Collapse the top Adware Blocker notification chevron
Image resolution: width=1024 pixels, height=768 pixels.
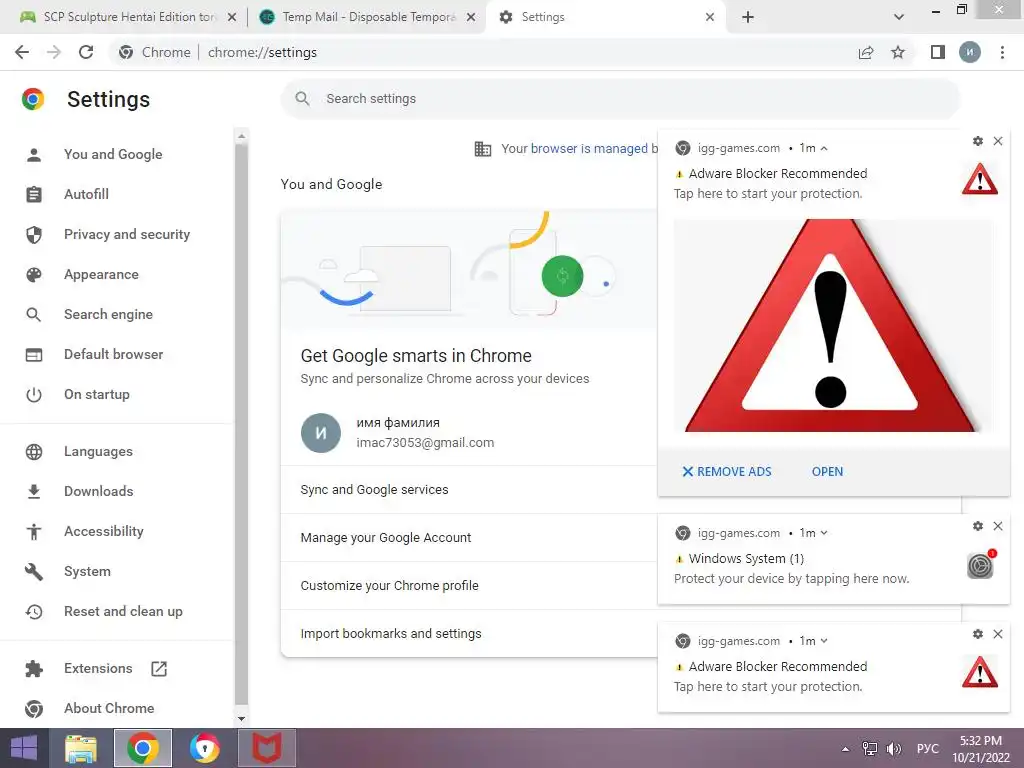tap(824, 148)
